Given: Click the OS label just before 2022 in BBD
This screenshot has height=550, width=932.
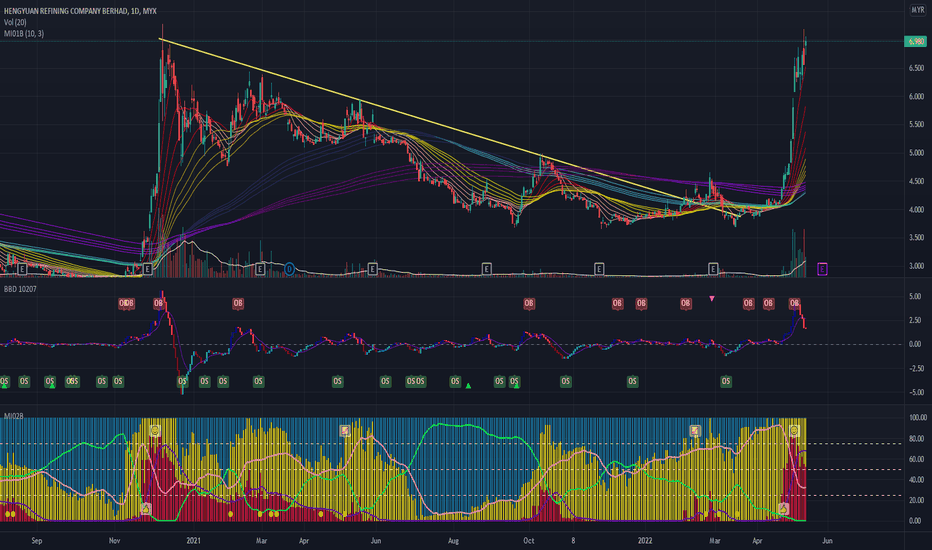Looking at the screenshot, I should point(632,381).
